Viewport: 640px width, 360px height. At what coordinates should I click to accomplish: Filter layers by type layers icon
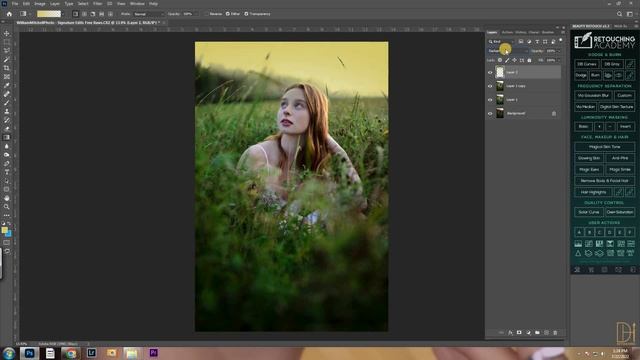(x=537, y=42)
